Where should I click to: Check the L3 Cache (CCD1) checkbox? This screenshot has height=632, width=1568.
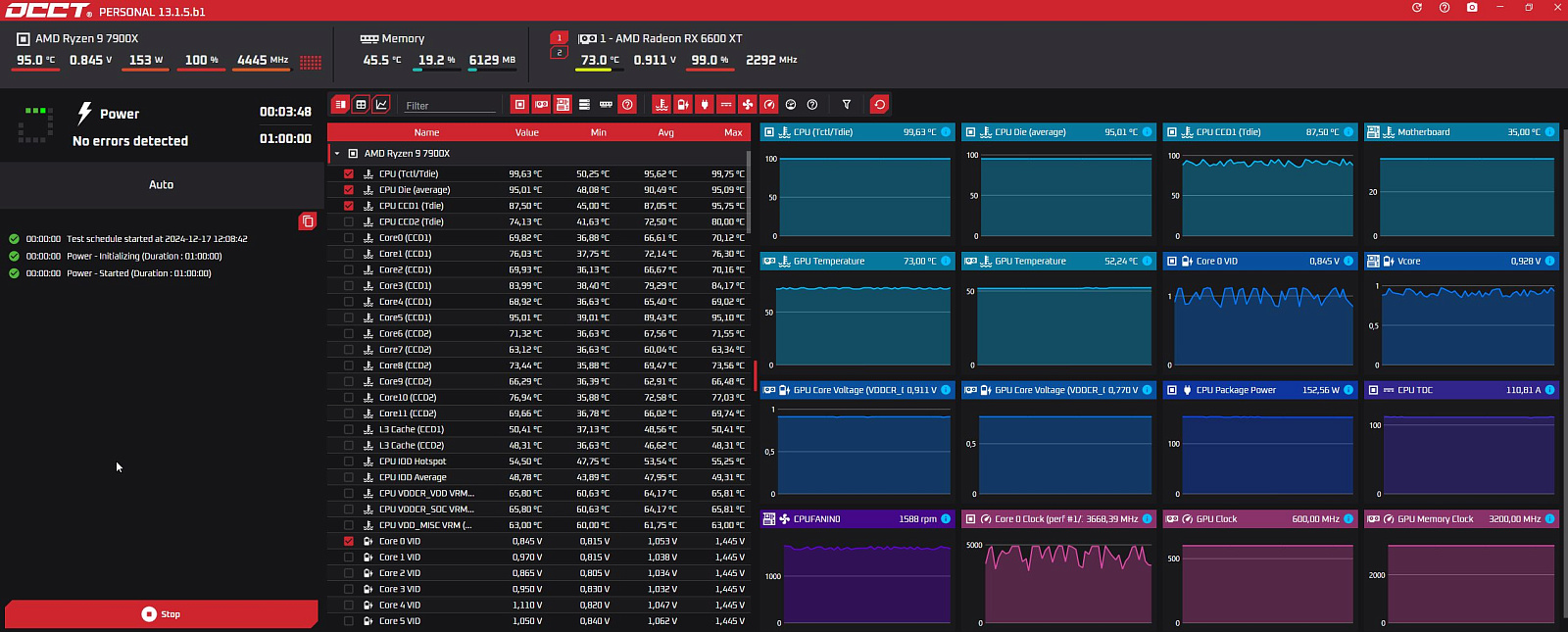point(349,429)
